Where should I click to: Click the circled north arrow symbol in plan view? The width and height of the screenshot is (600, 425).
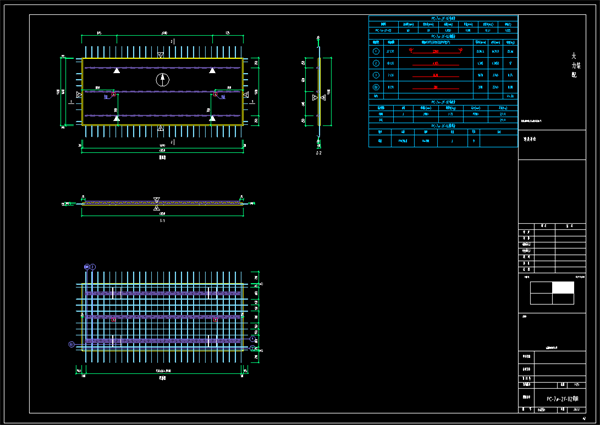click(x=163, y=80)
